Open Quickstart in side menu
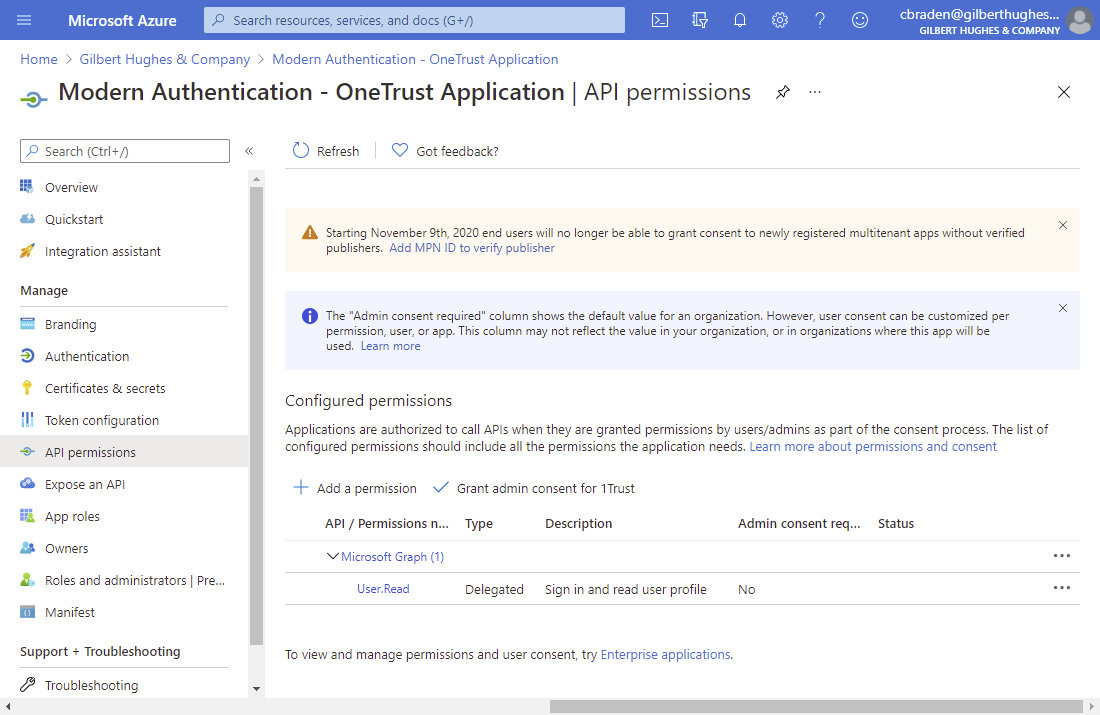 click(74, 219)
